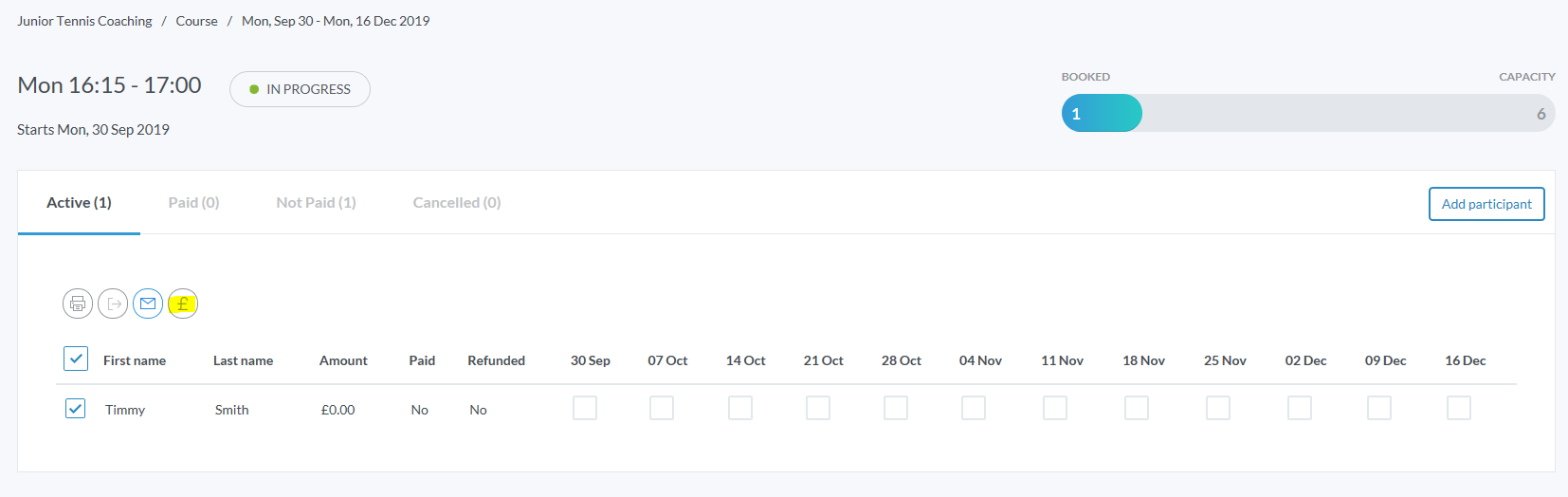
Task: Click the print icon above the table
Action: pyautogui.click(x=78, y=304)
